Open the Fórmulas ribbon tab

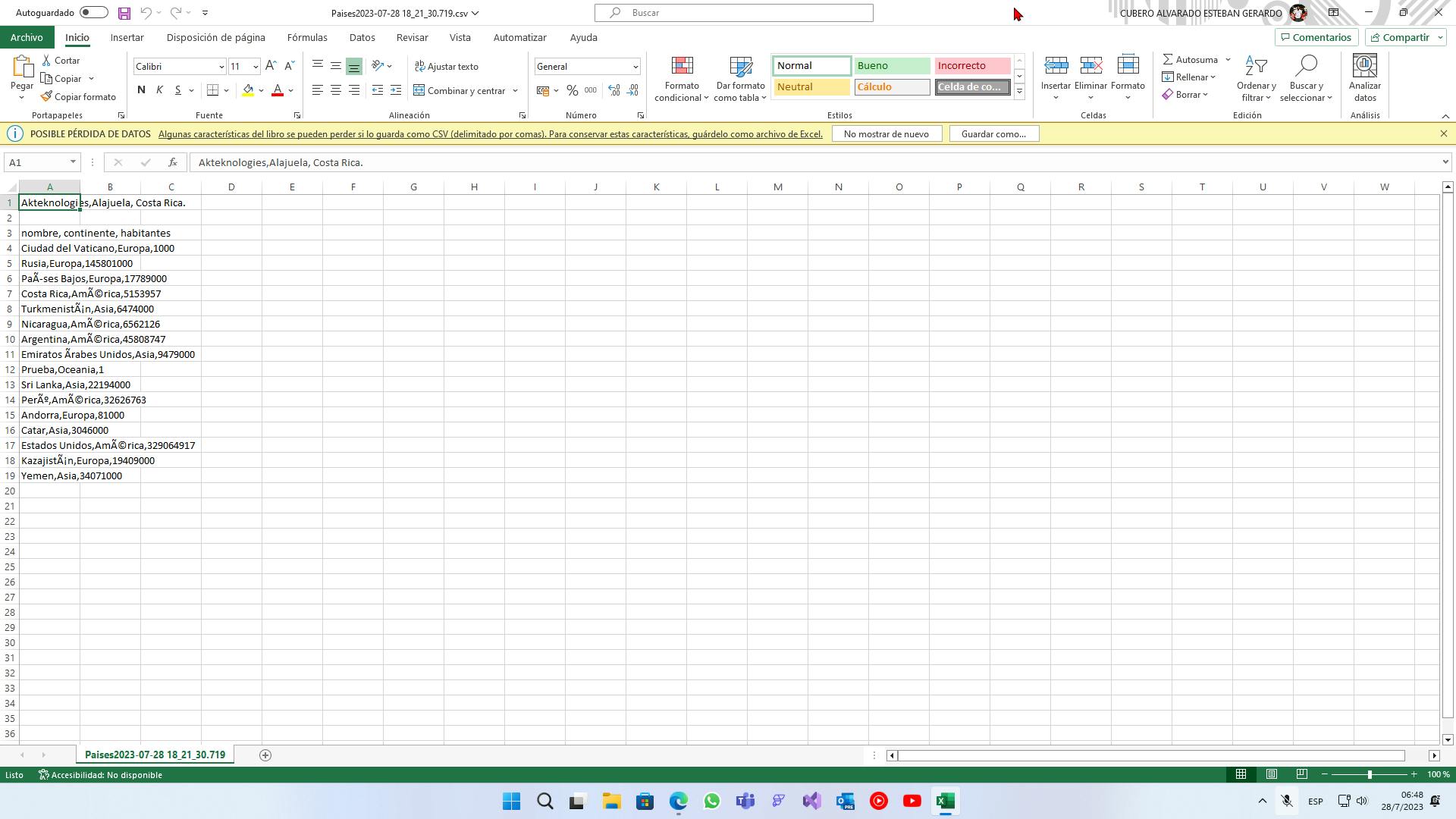click(x=307, y=37)
